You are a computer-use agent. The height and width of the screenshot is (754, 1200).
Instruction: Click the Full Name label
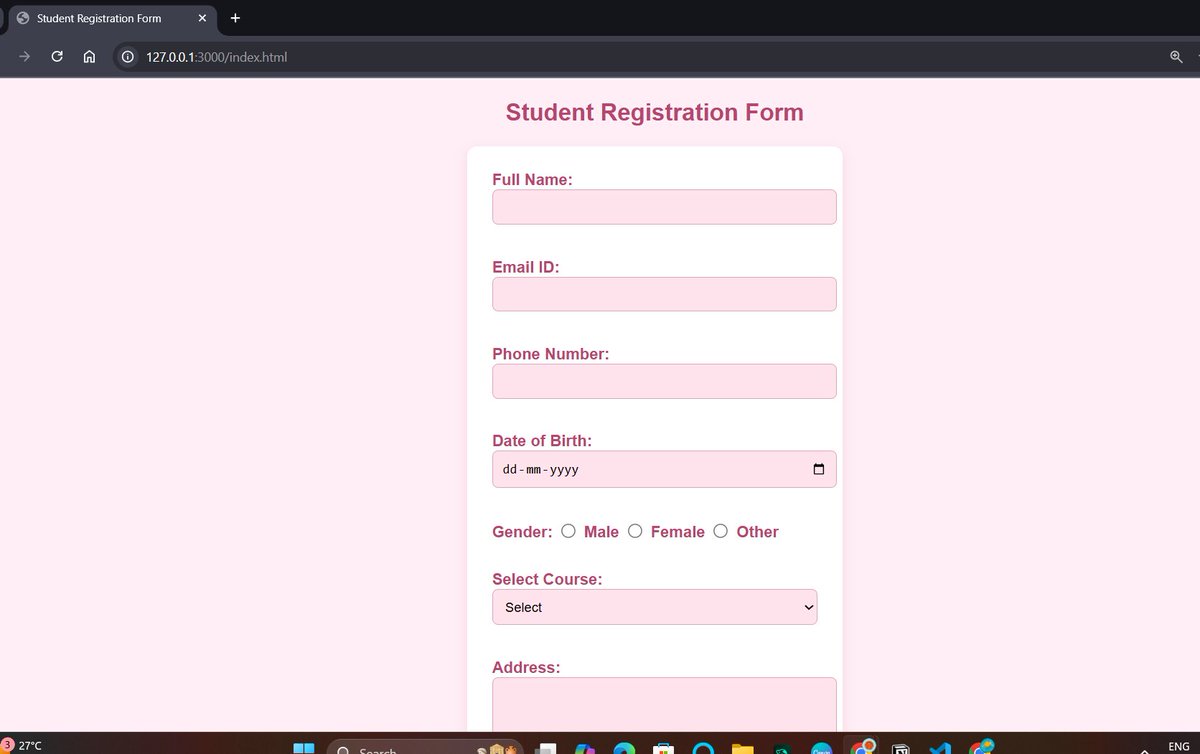click(x=532, y=179)
